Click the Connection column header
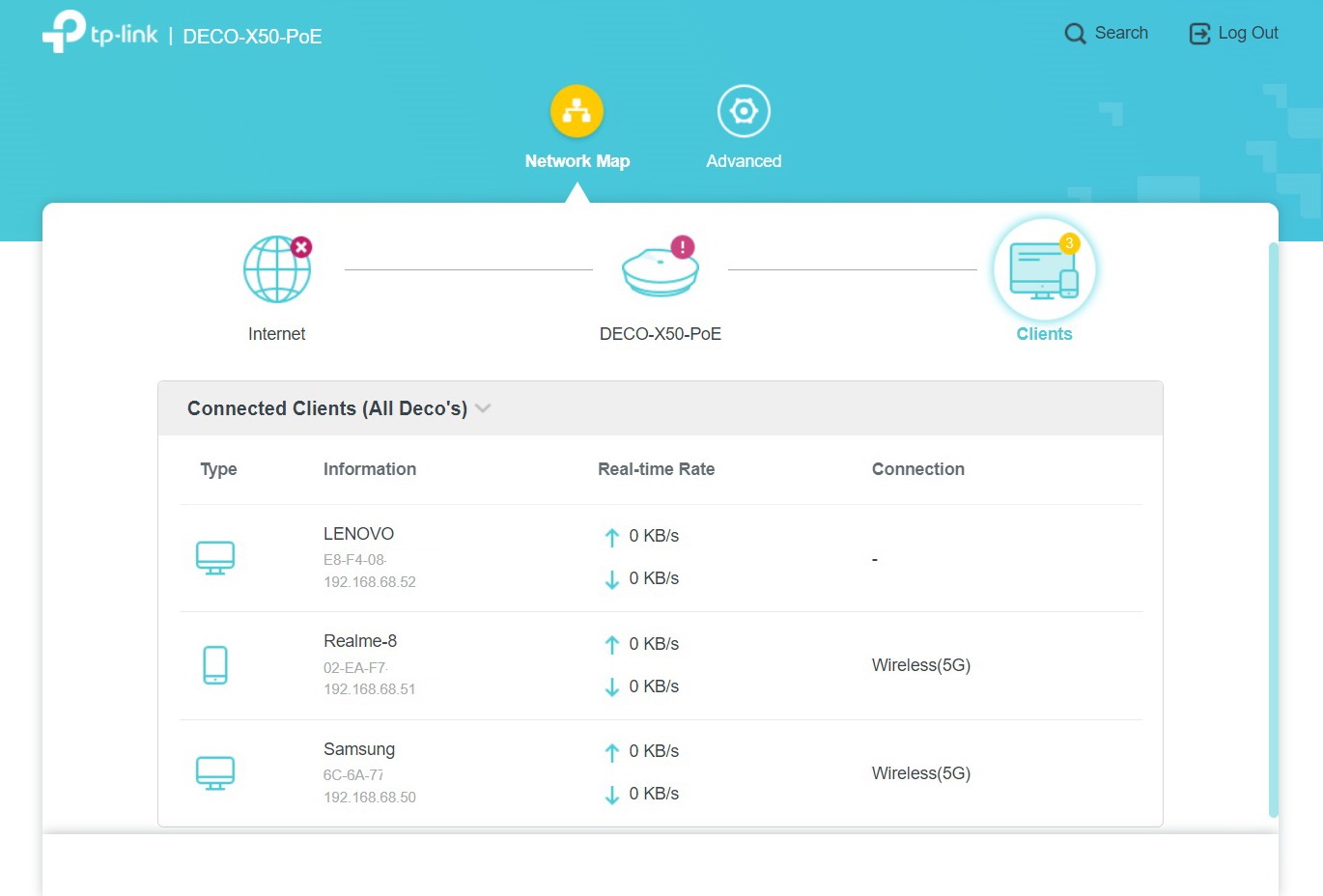The image size is (1323, 896). 918,469
